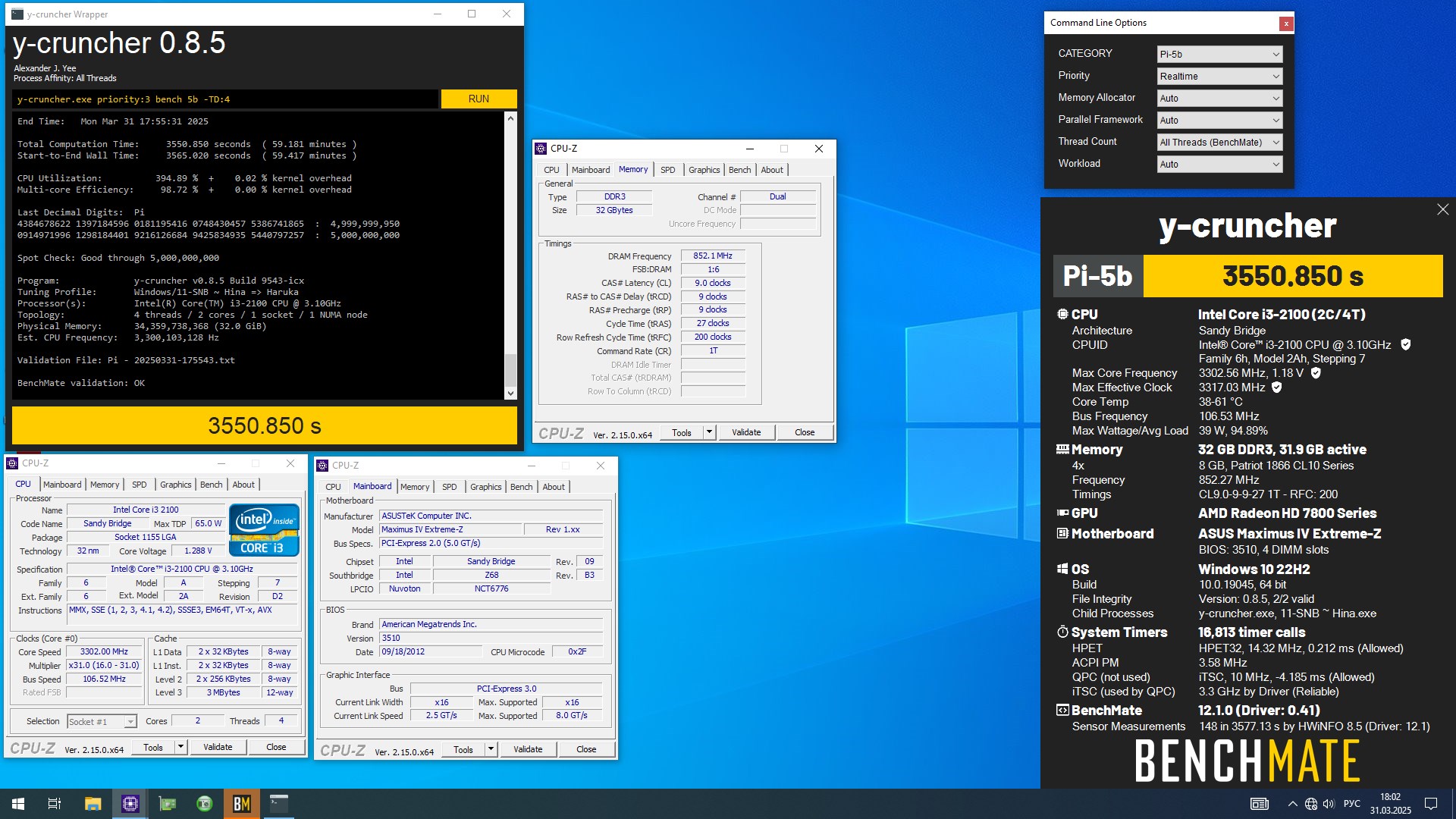1456x819 pixels.
Task: Open About tab in CPU-Z Mainboard window
Action: click(554, 487)
